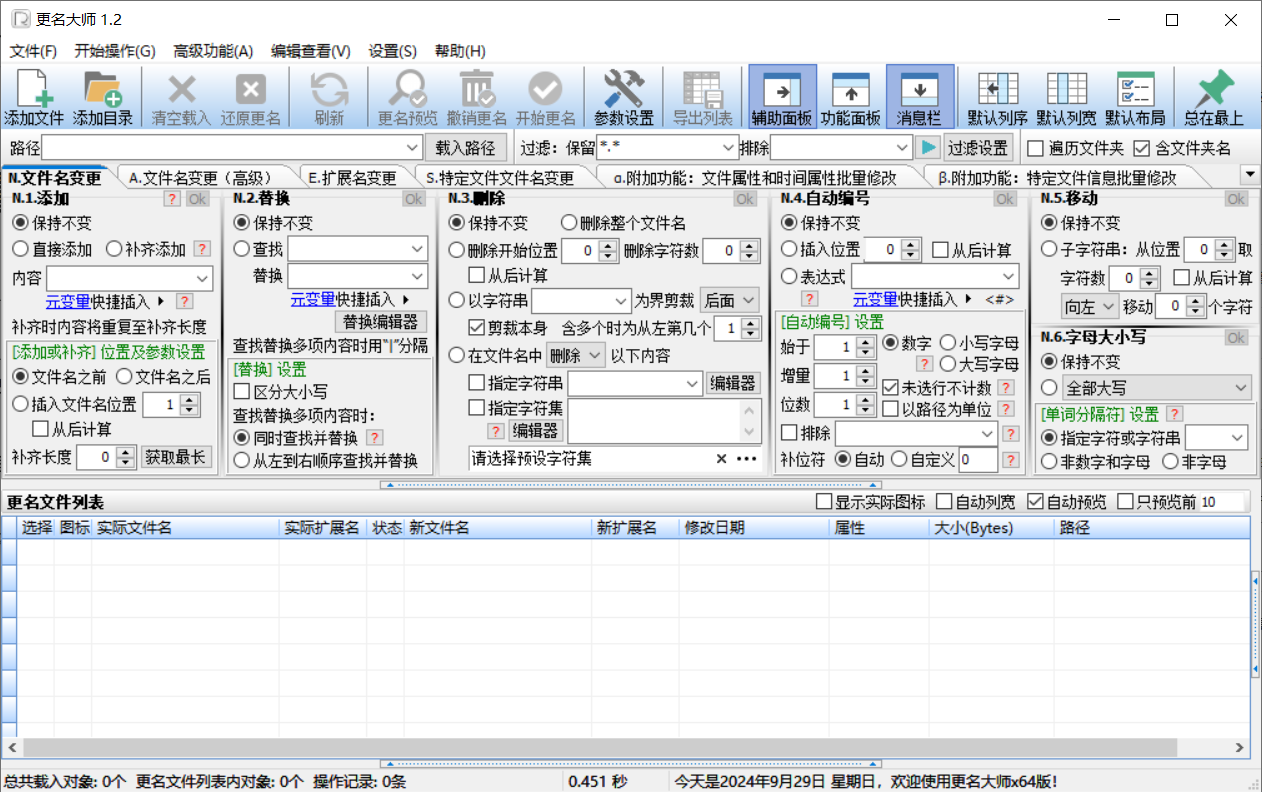The width and height of the screenshot is (1262, 792).
Task: Select the 小写字母 radio option
Action: (x=947, y=343)
